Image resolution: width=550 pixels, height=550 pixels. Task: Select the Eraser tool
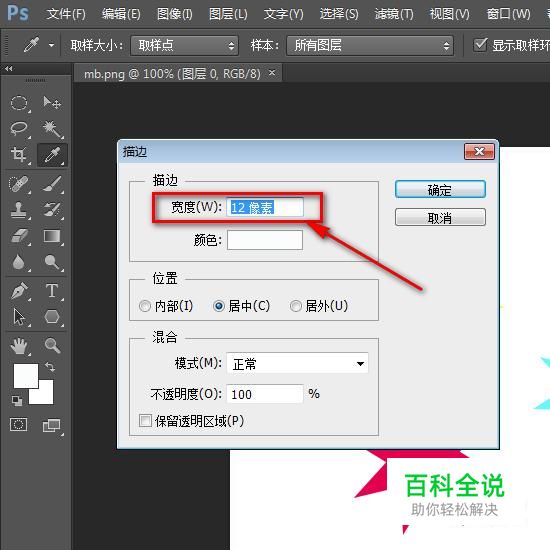[19, 236]
